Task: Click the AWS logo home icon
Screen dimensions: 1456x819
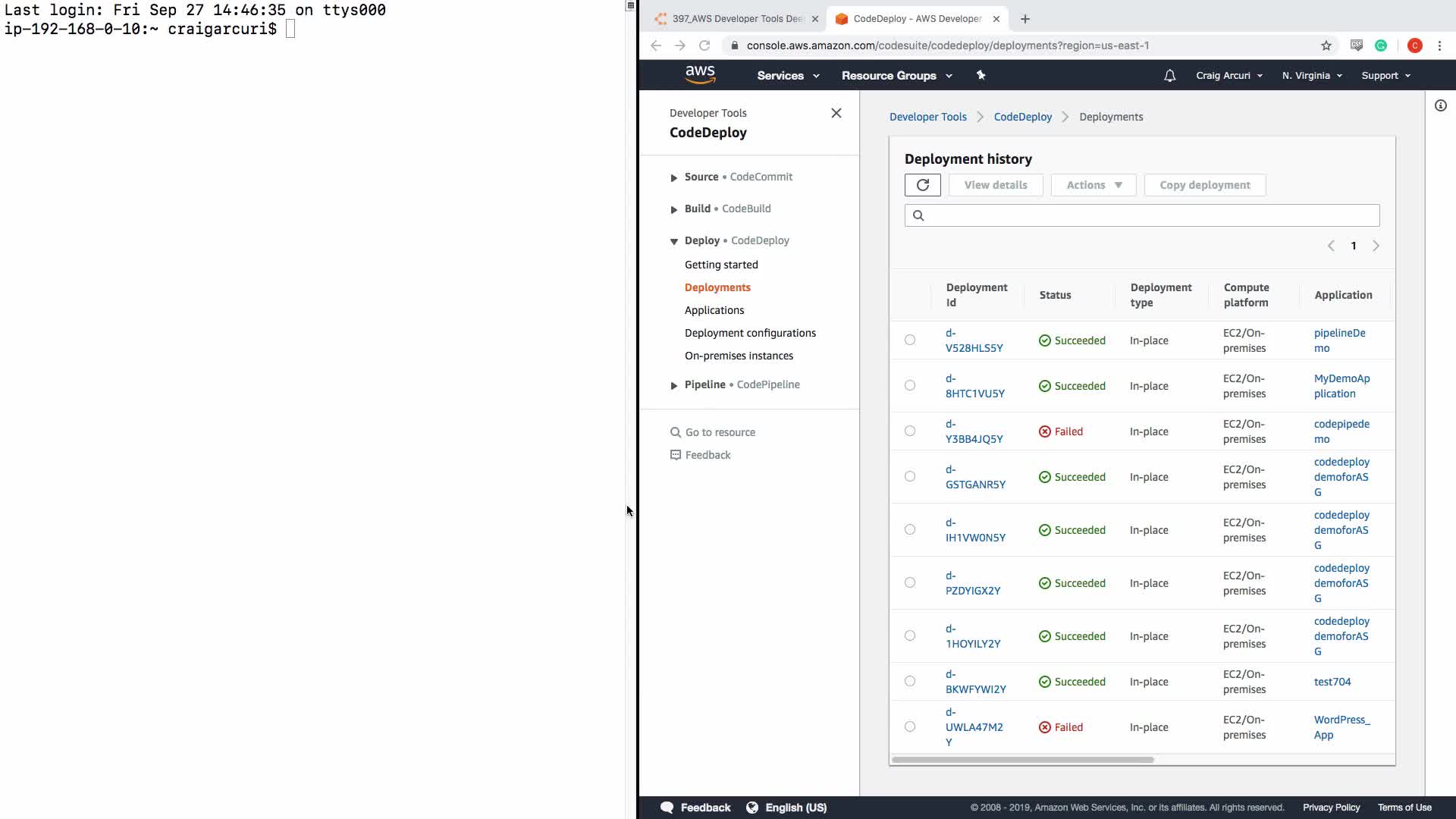Action: [699, 75]
